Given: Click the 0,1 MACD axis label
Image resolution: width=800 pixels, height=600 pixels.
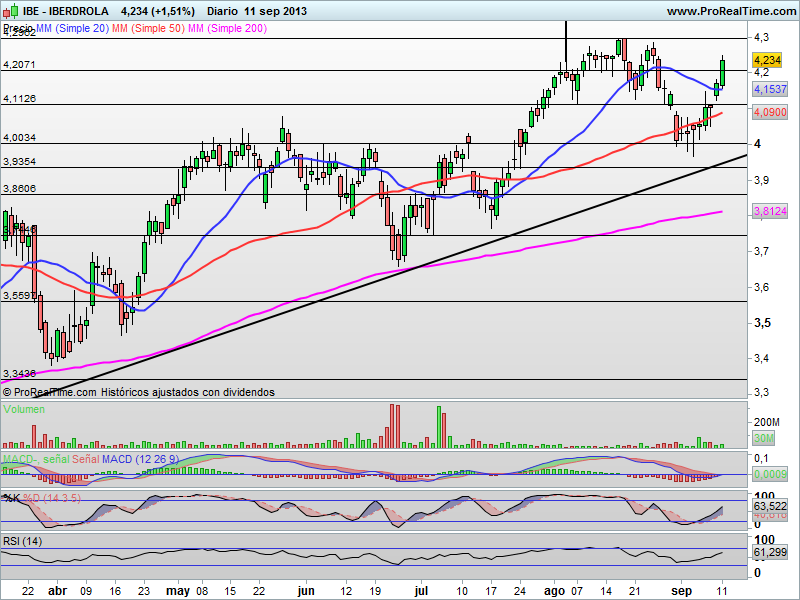Looking at the screenshot, I should (761, 458).
